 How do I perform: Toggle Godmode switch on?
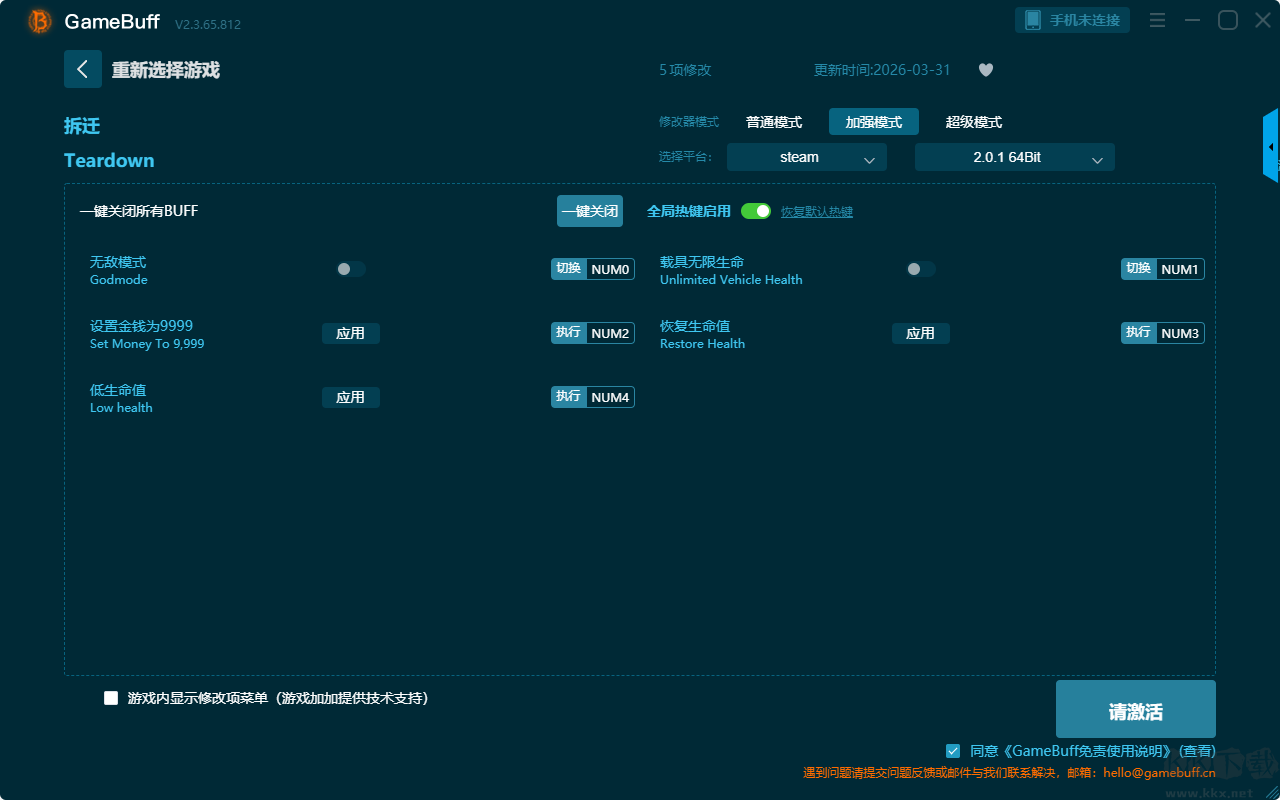(351, 269)
